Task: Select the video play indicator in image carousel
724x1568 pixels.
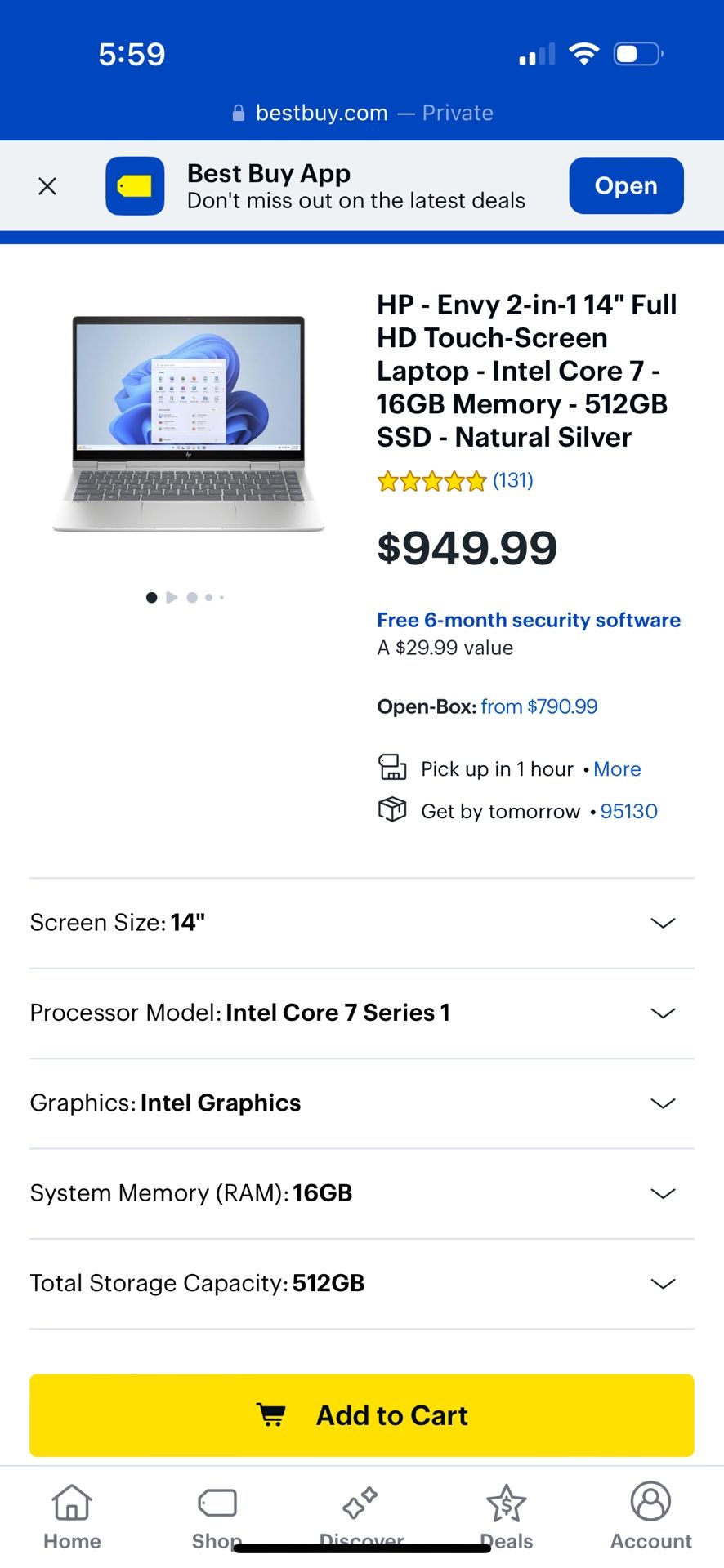Action: tap(172, 598)
